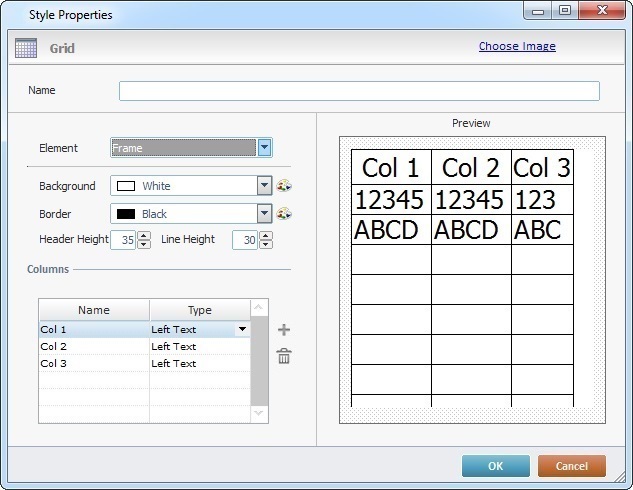This screenshot has width=633, height=490.
Task: Increase the Header Height value
Action: point(144,236)
